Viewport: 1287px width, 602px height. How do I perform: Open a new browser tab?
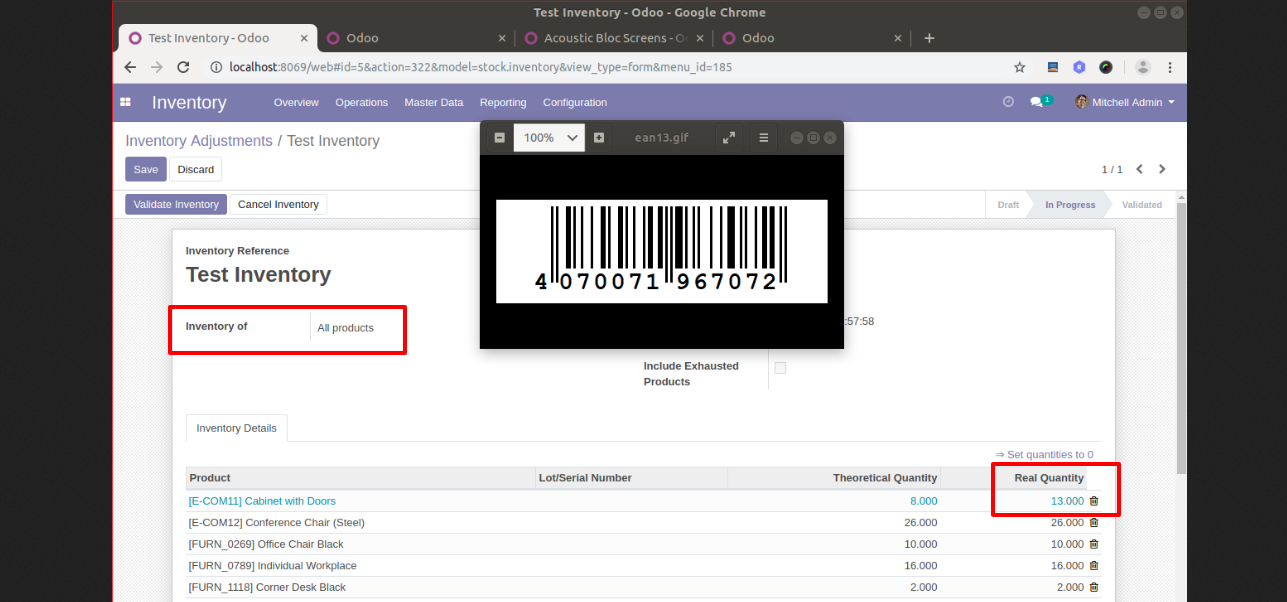click(929, 38)
